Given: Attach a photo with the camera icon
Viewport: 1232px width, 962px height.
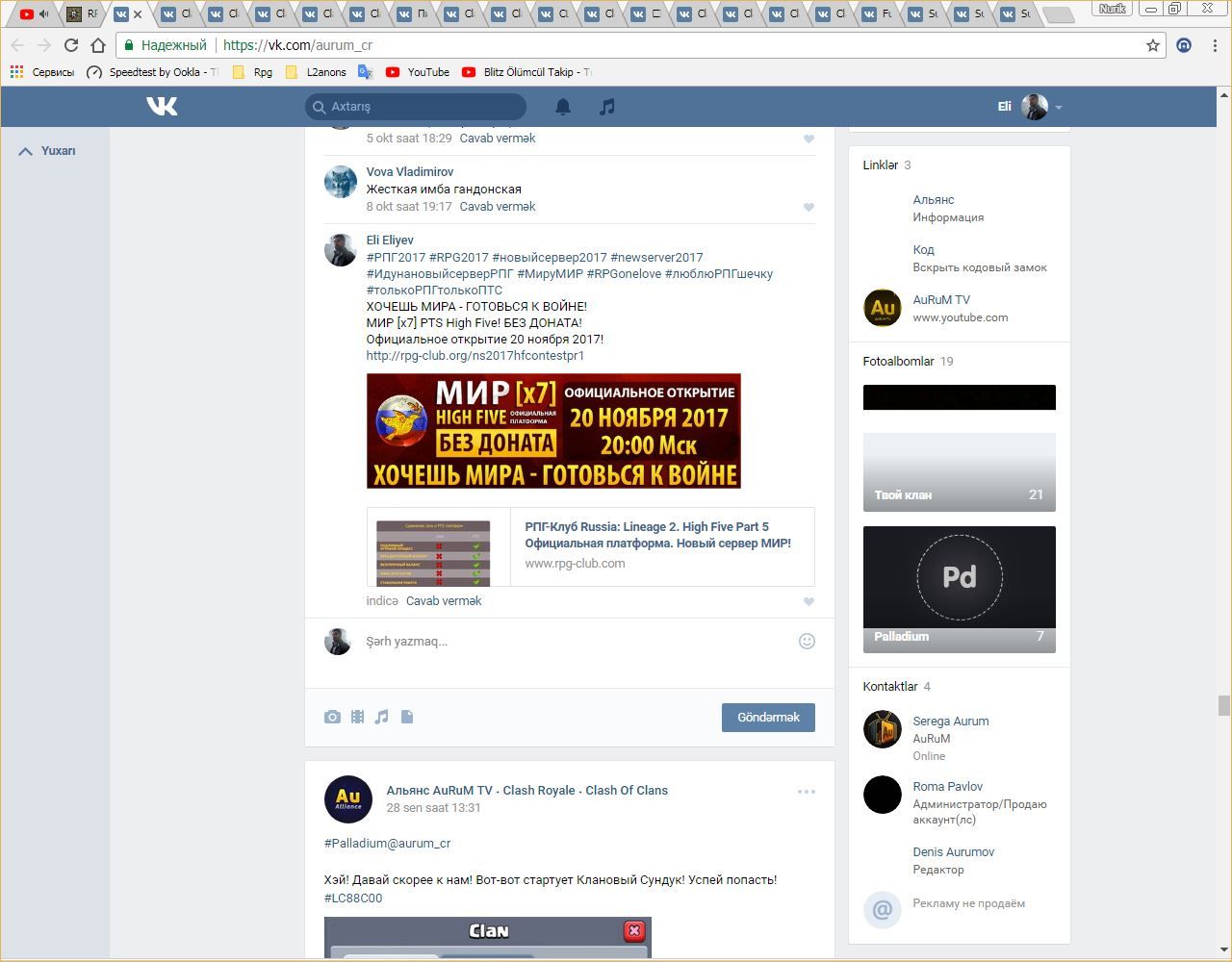Looking at the screenshot, I should pos(332,717).
